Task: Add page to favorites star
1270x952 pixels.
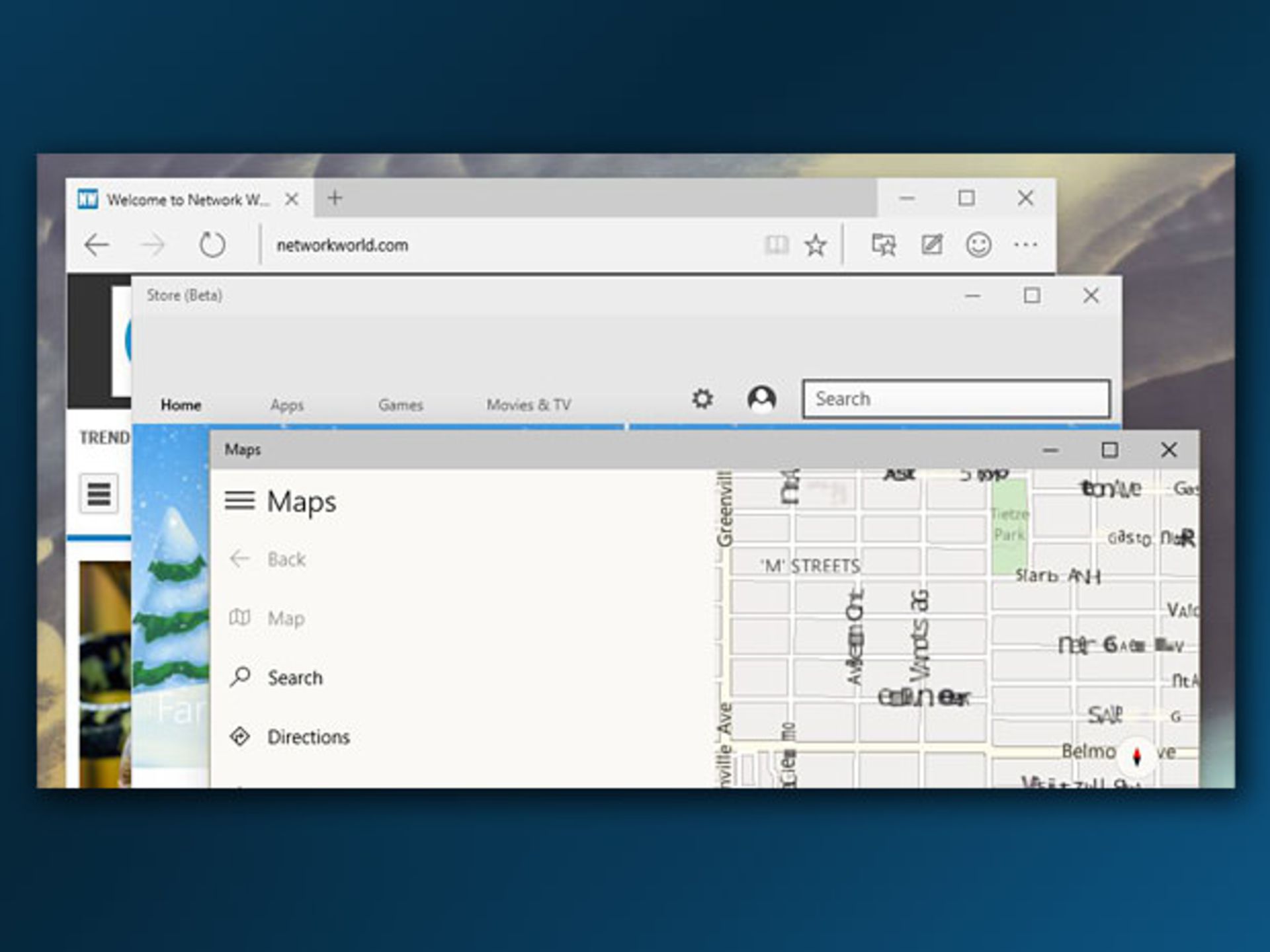Action: (816, 245)
